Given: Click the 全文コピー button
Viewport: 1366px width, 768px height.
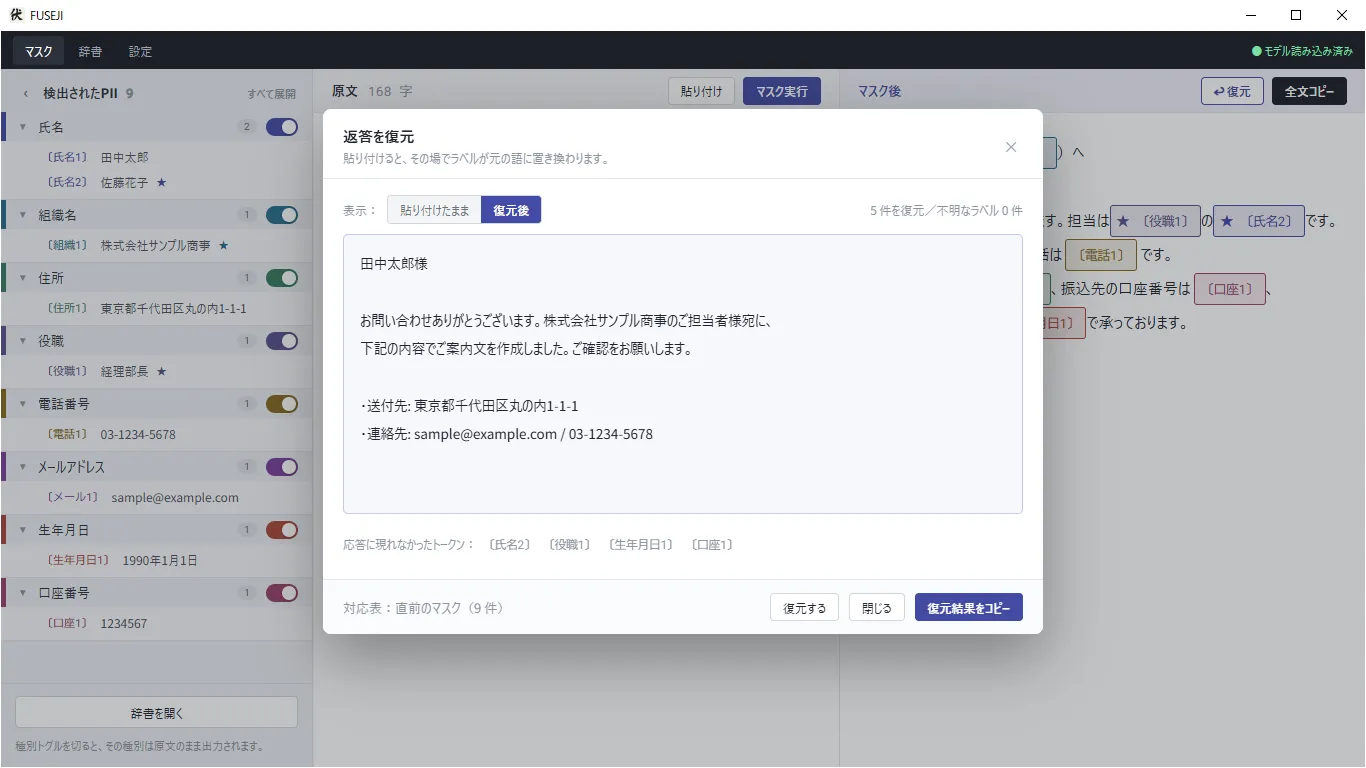Looking at the screenshot, I should [1309, 91].
